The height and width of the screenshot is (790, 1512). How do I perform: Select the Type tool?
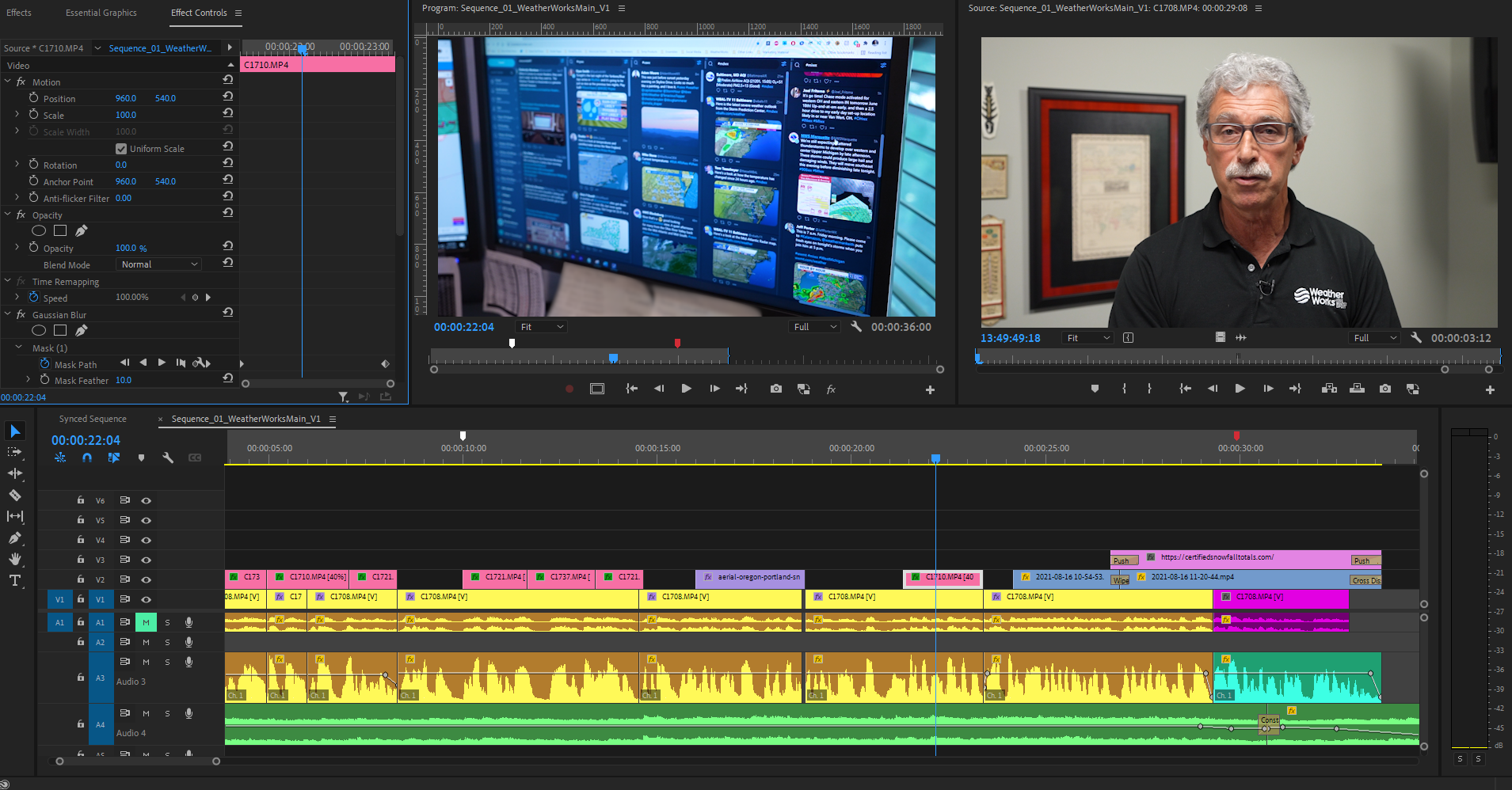[15, 580]
